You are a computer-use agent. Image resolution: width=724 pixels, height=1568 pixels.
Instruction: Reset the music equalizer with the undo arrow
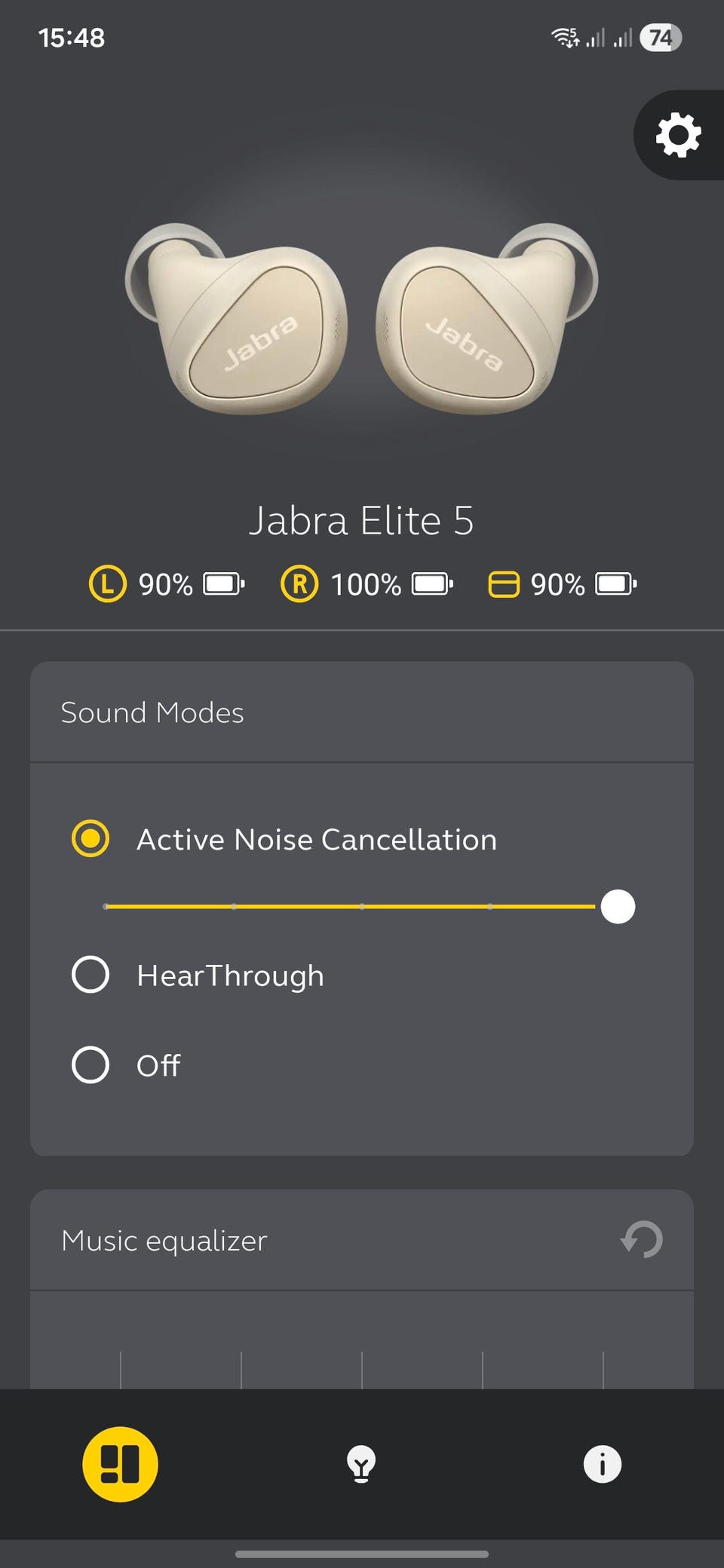(x=642, y=1240)
